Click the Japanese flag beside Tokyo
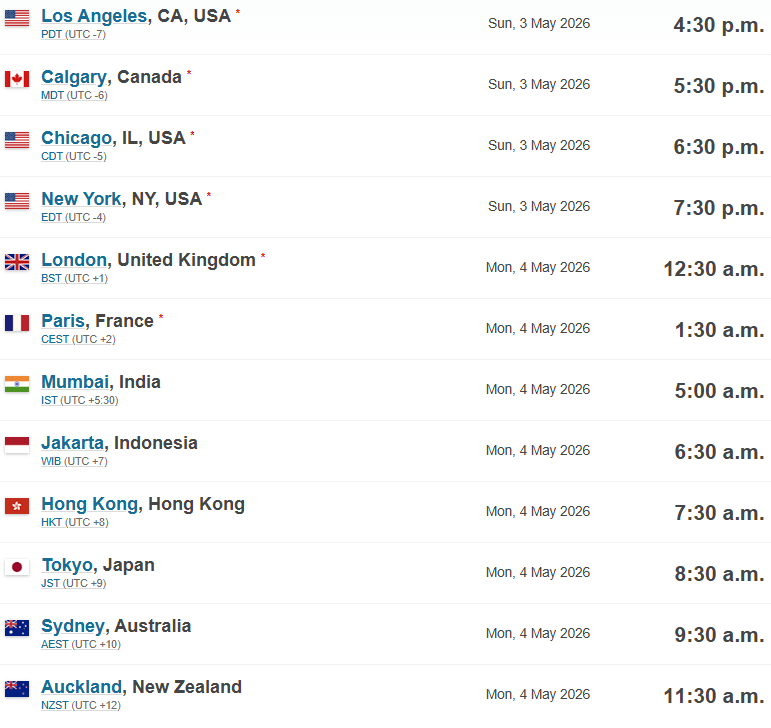Screen dimensions: 771x728 click(17, 567)
